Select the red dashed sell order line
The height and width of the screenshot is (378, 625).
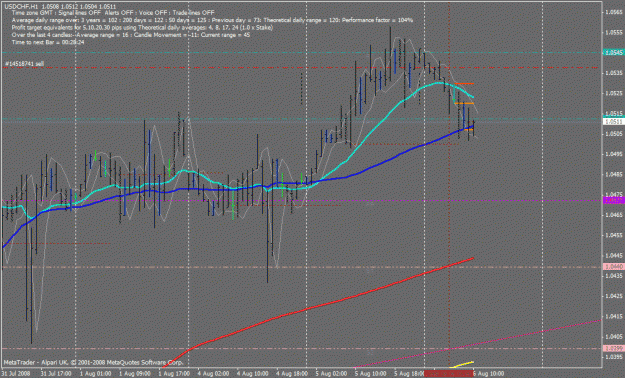point(301,68)
